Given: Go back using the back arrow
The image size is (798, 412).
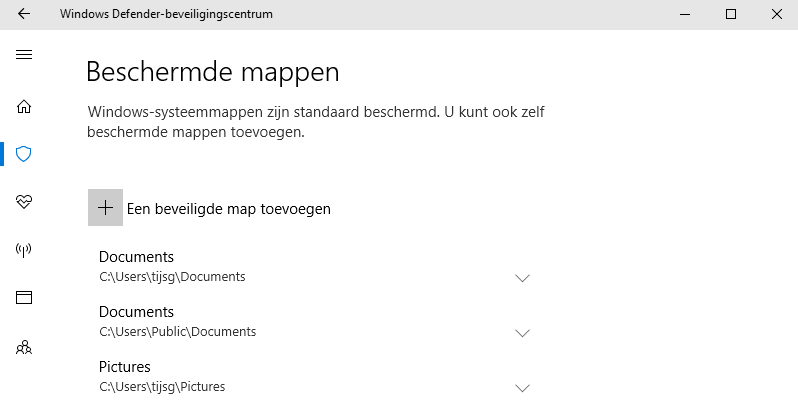Looking at the screenshot, I should [x=24, y=15].
